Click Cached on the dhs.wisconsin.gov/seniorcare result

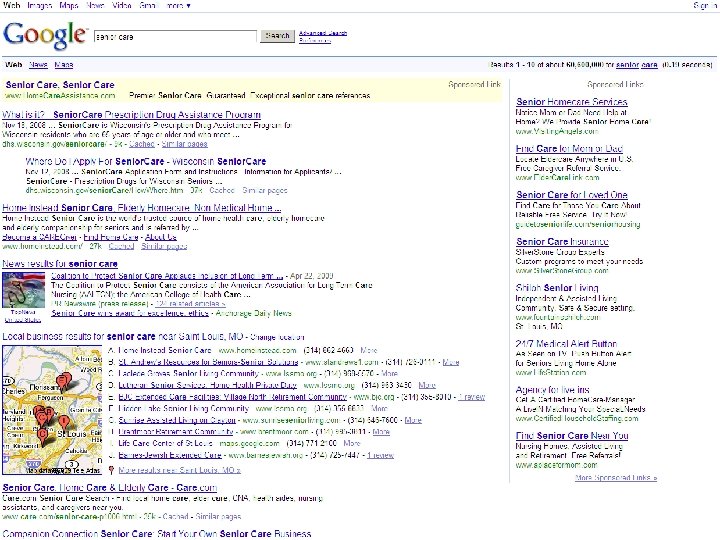pyautogui.click(x=141, y=144)
